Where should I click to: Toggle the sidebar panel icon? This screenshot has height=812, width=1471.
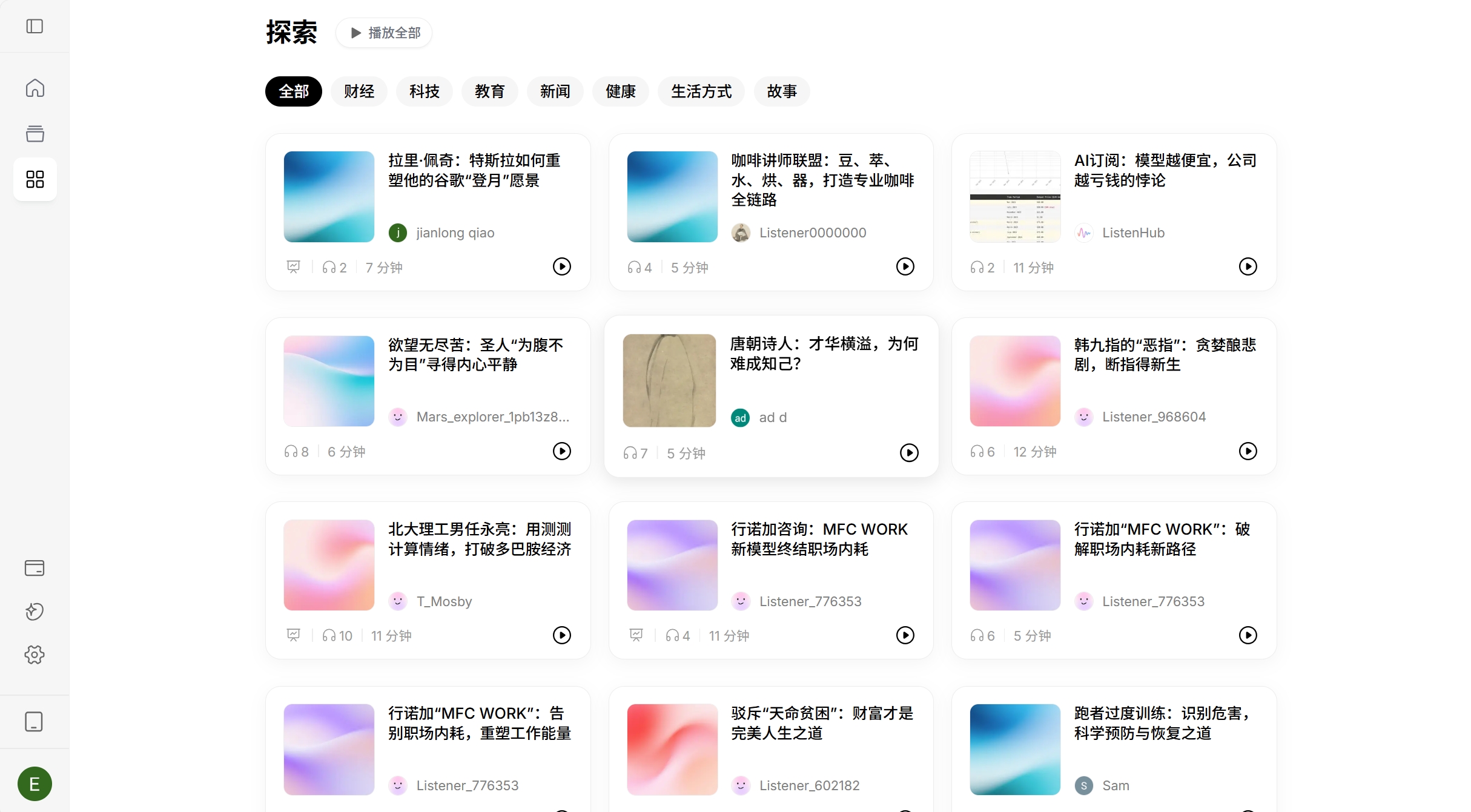[35, 26]
